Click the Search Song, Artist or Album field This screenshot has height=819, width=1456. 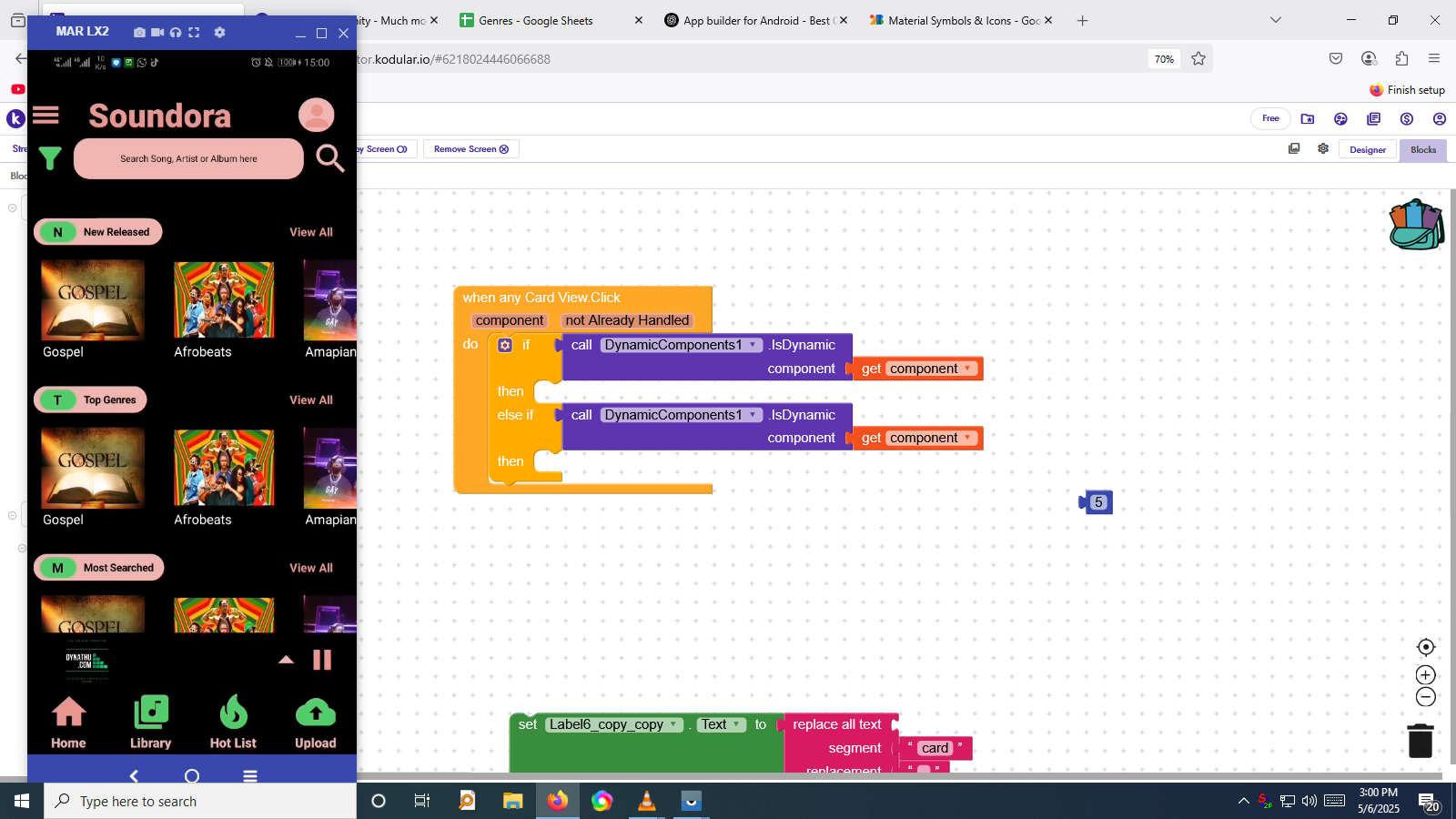(x=188, y=159)
